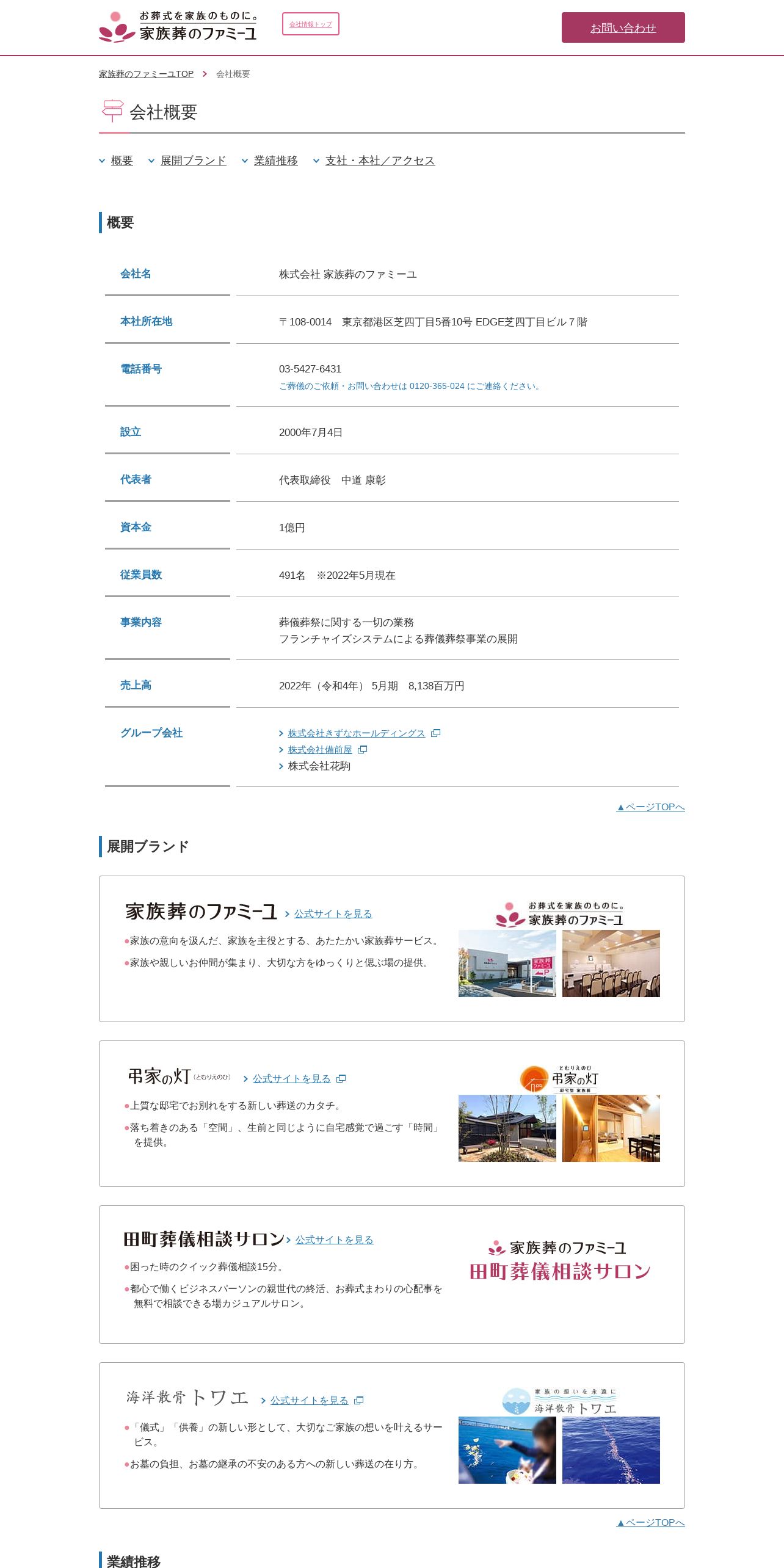Click the 8,138百万円 sales figure
The width and height of the screenshot is (784, 1568).
[436, 686]
